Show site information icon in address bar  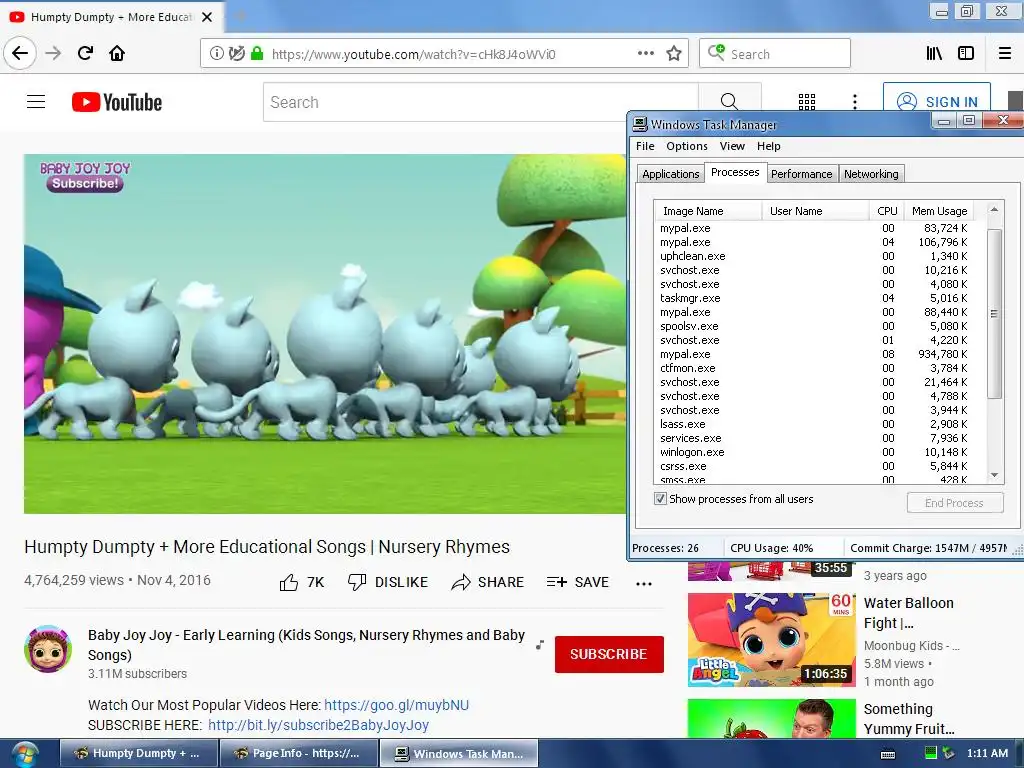(216, 54)
